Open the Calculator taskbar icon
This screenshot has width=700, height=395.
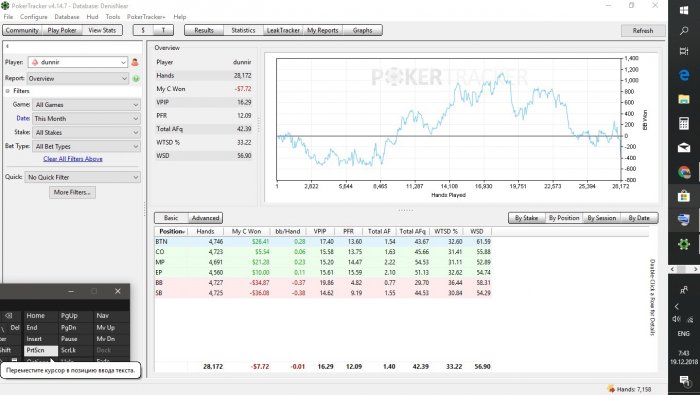(x=684, y=123)
